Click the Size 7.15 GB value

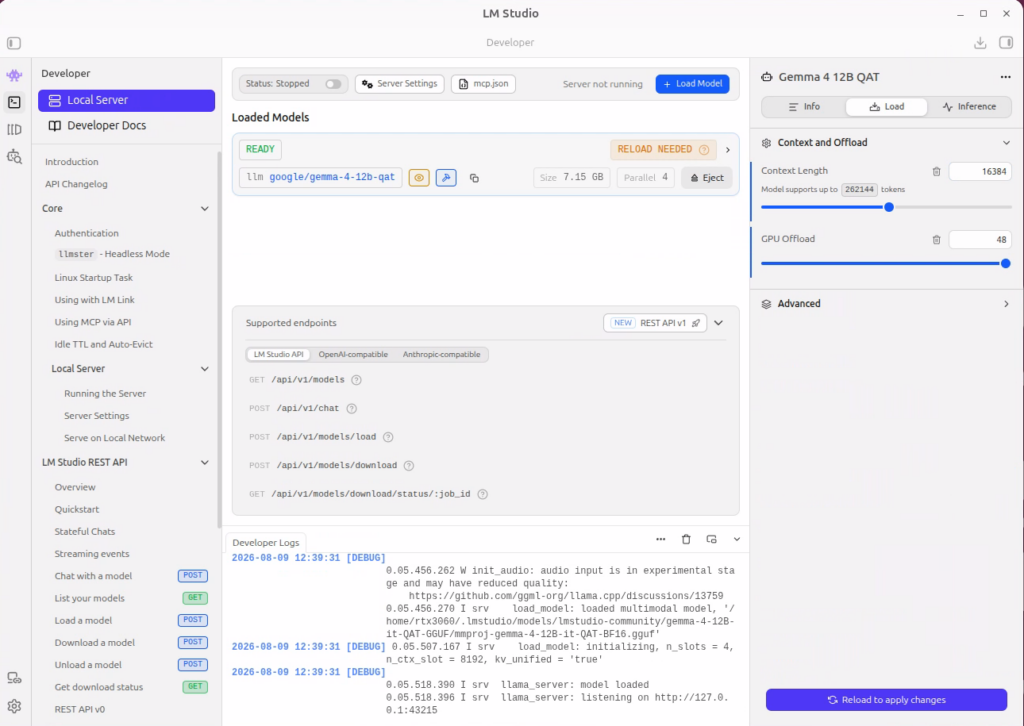(x=571, y=178)
